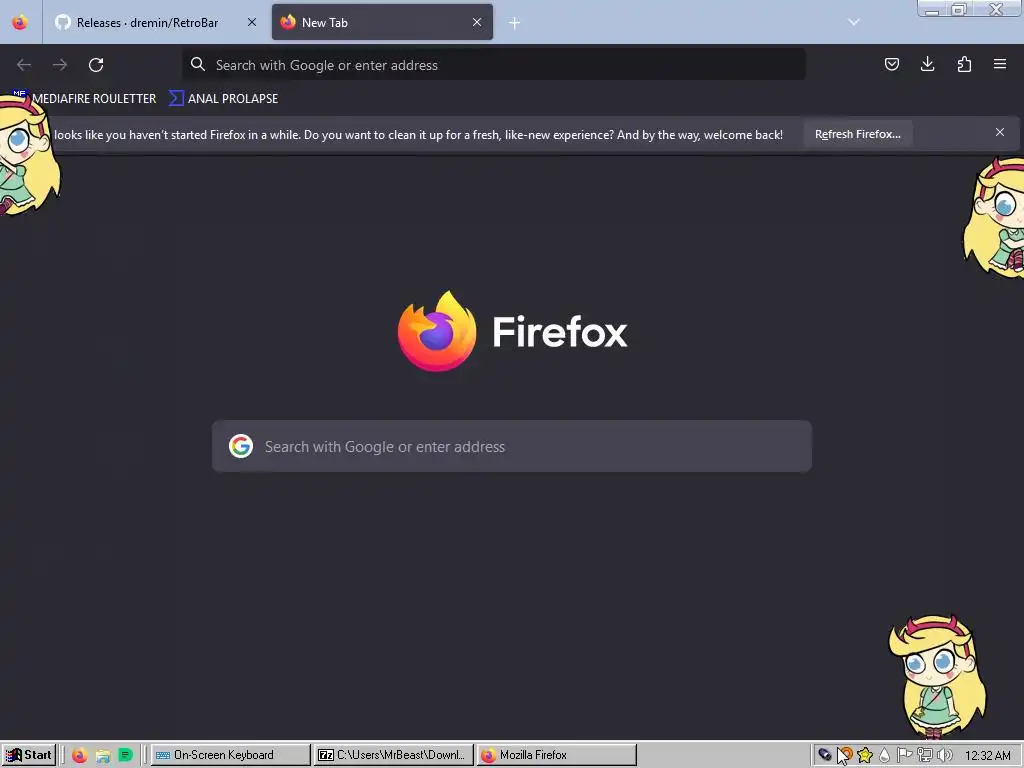Open the Extensions puzzle icon
1024x768 pixels.
pyautogui.click(x=964, y=64)
